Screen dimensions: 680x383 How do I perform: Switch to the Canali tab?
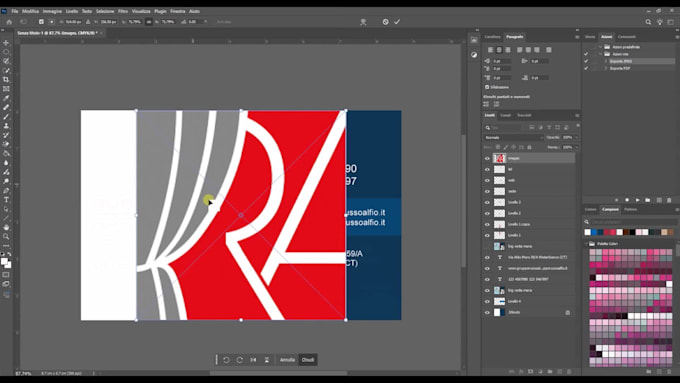[x=506, y=115]
